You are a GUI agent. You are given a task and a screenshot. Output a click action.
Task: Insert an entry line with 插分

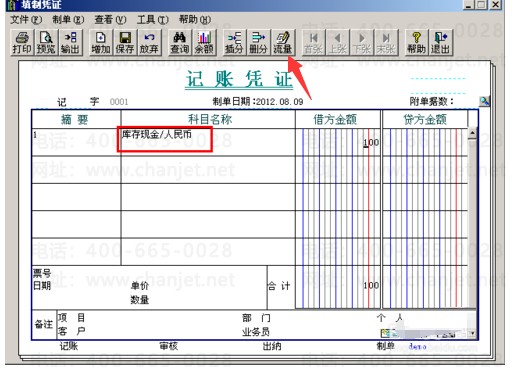point(234,43)
